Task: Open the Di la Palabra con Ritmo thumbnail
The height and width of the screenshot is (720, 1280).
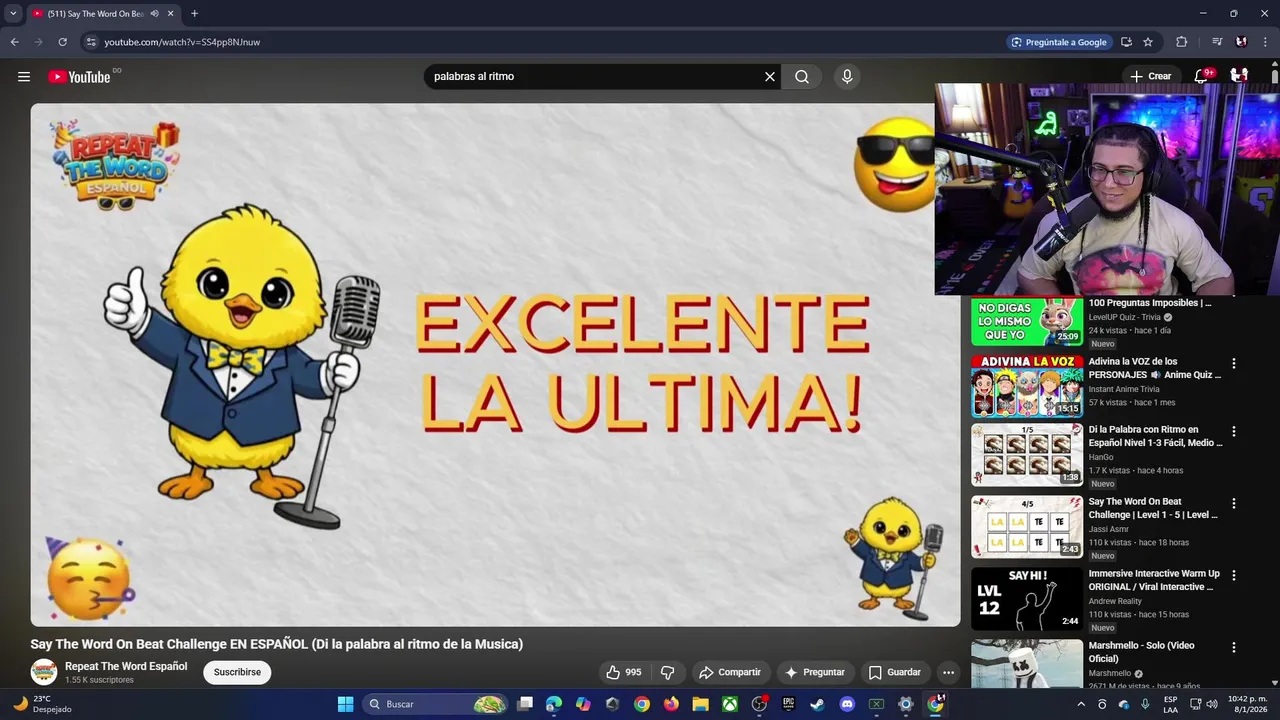Action: [1027, 455]
